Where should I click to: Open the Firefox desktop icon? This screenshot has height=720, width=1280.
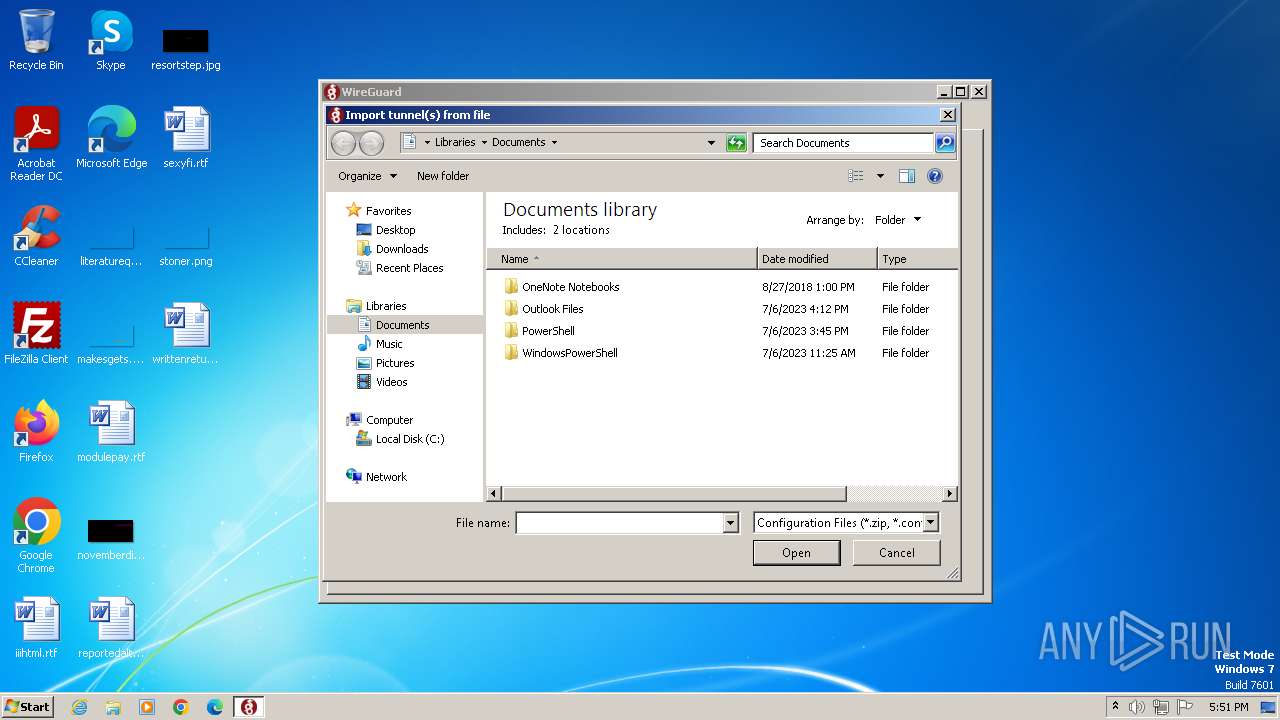(36, 432)
